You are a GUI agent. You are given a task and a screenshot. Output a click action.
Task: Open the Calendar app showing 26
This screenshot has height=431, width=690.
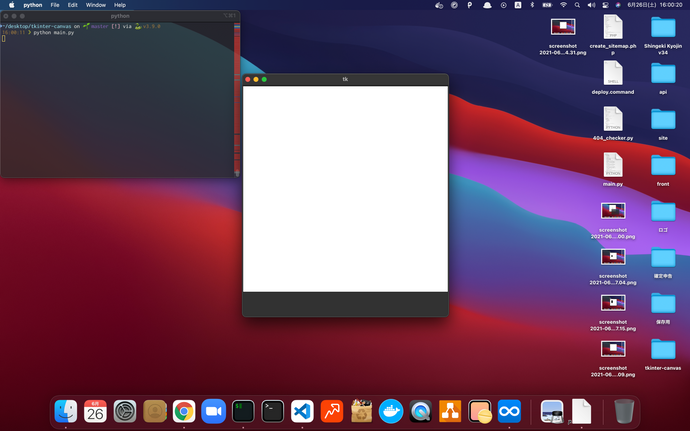[95, 411]
